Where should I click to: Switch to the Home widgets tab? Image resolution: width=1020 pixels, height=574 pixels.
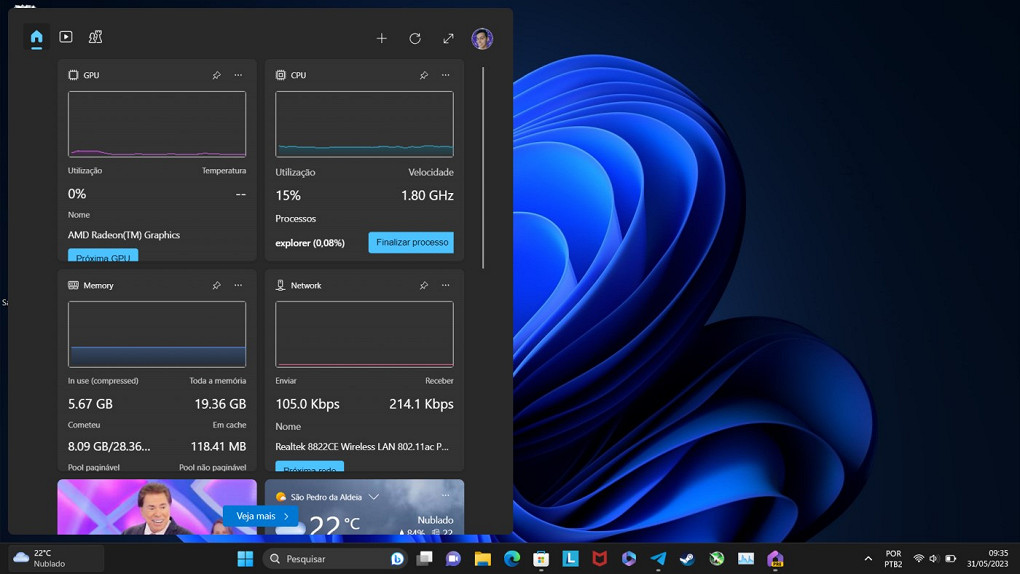point(37,38)
